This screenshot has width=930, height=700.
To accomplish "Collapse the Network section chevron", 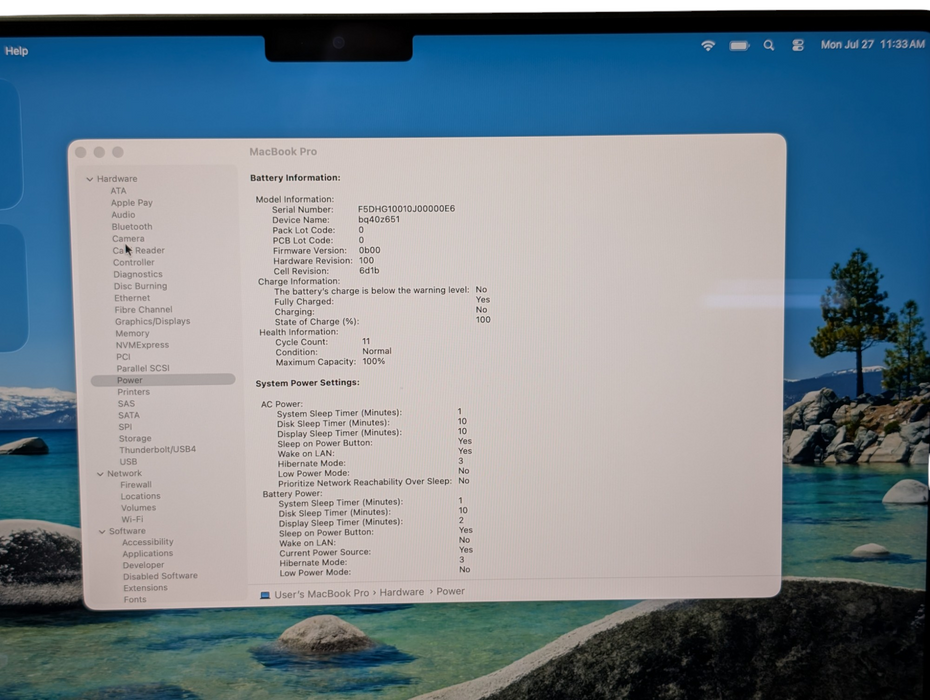I will [x=100, y=474].
